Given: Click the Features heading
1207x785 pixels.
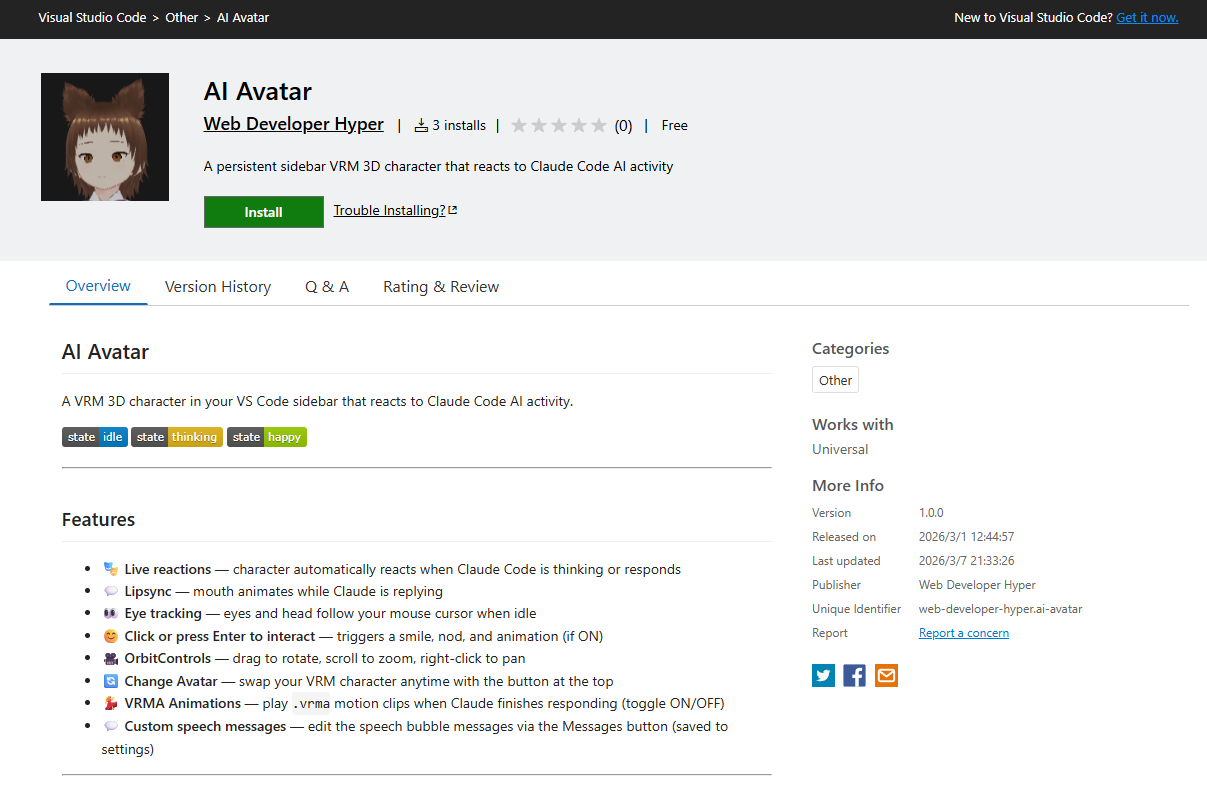Looking at the screenshot, I should coord(98,519).
